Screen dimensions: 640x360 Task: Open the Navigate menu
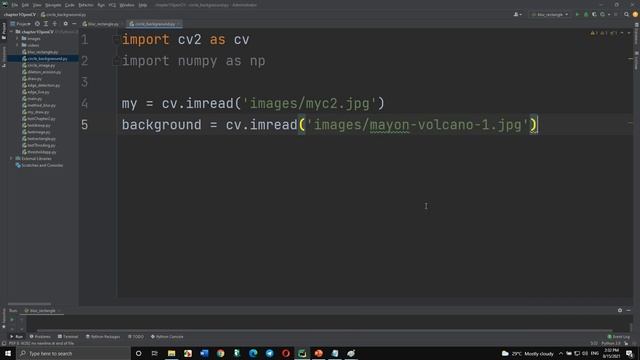tap(53, 5)
